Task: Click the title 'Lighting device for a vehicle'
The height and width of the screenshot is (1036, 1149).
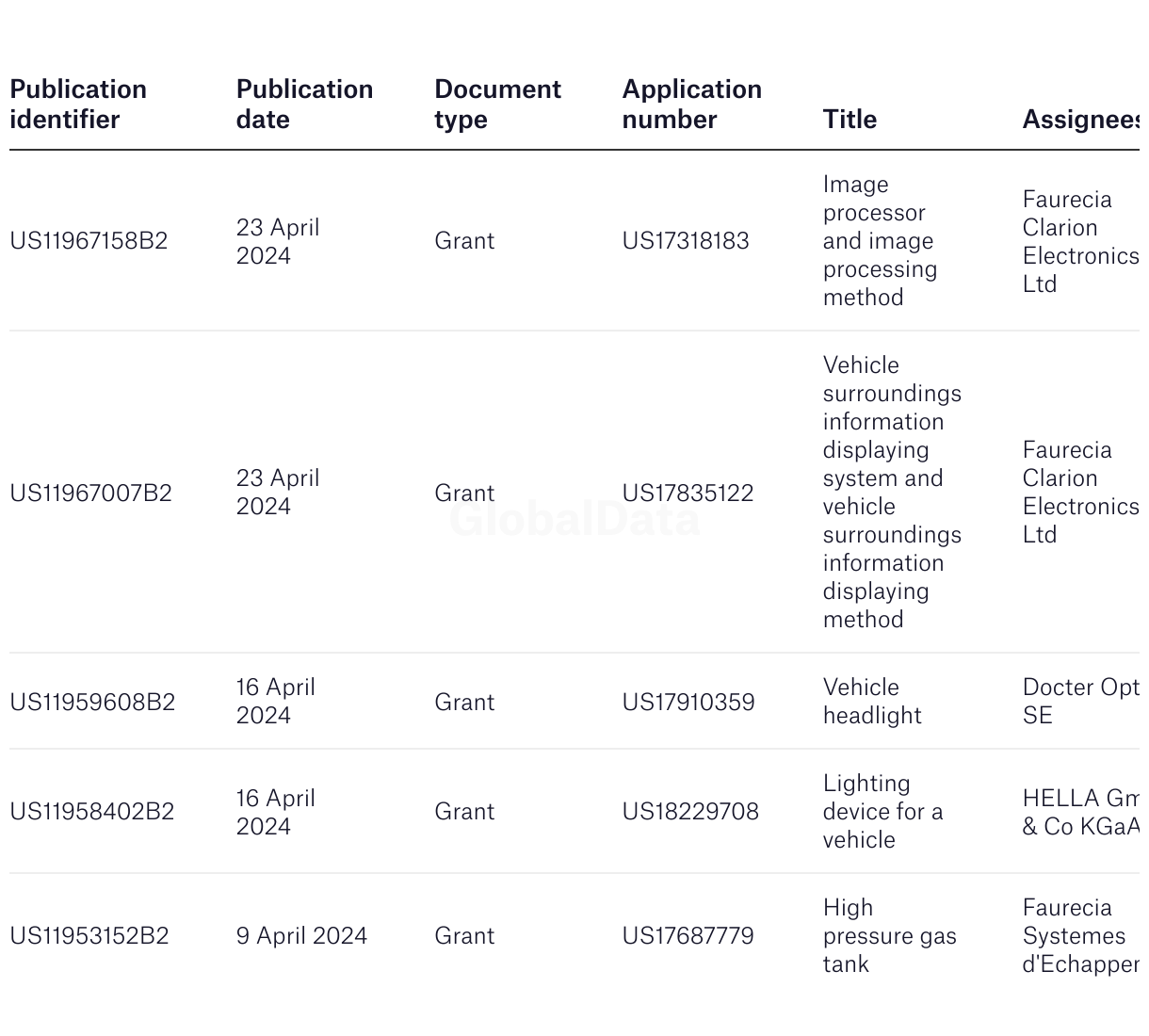Action: 882,812
